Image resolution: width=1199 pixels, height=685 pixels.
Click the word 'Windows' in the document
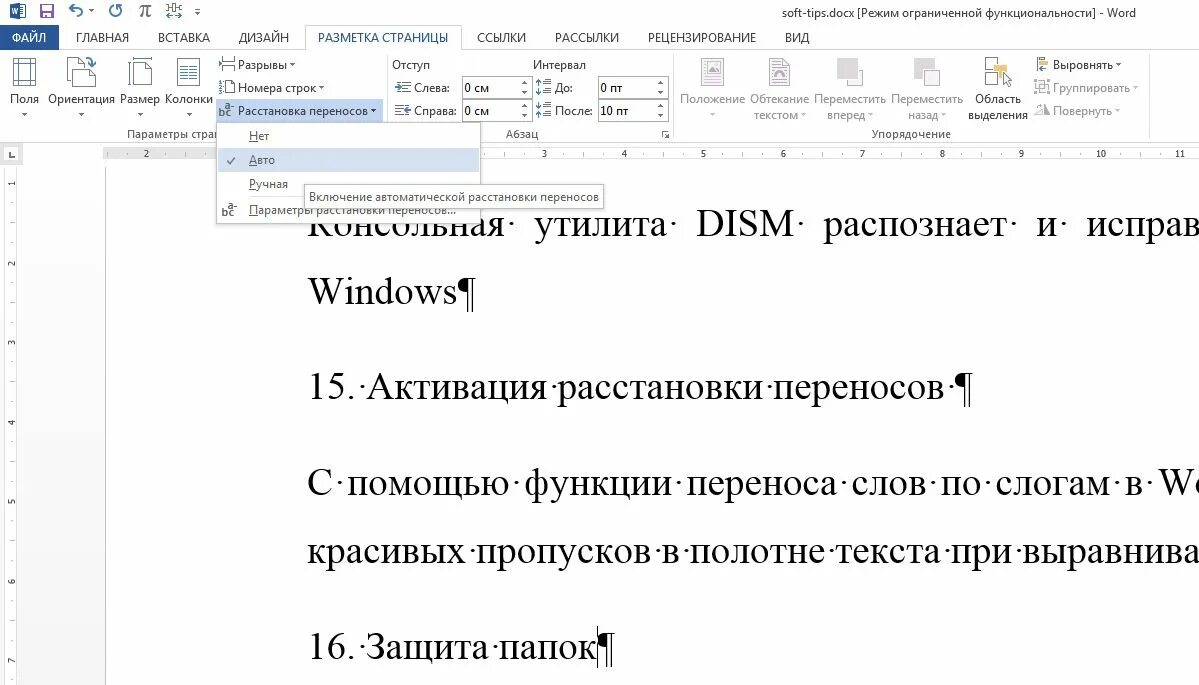382,291
